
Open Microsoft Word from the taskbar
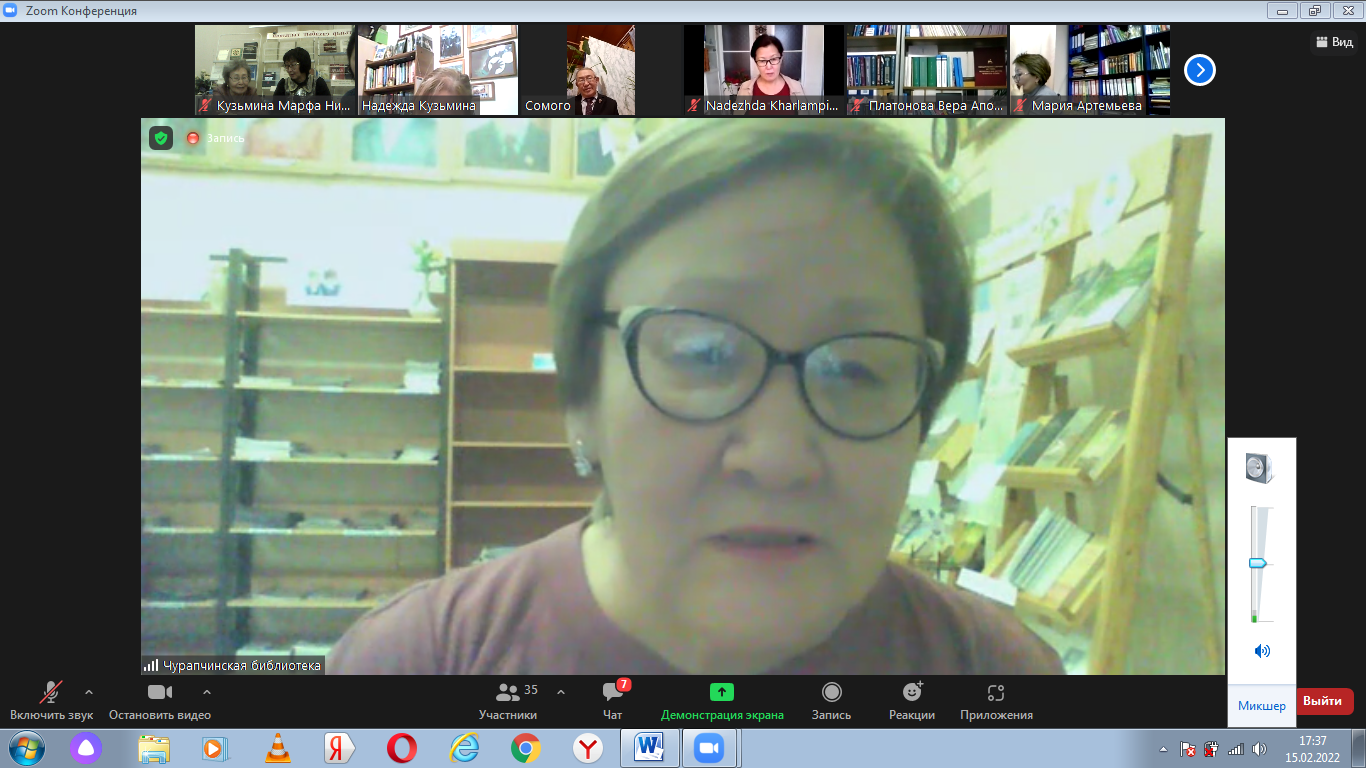(x=650, y=747)
